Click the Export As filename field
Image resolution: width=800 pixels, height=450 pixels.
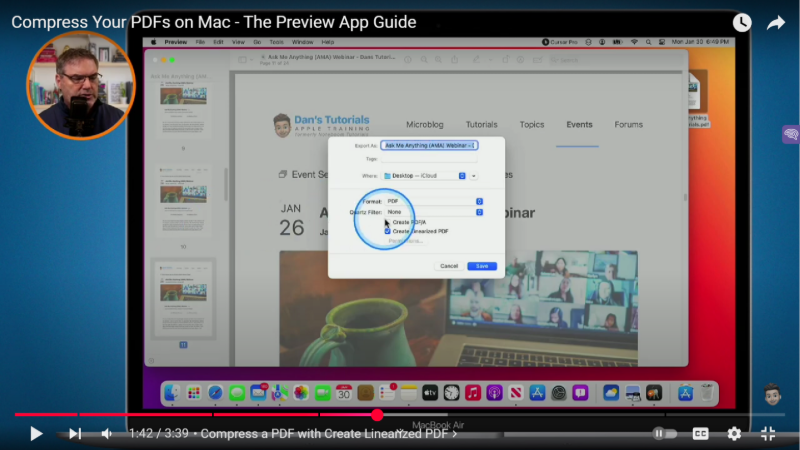coord(429,145)
